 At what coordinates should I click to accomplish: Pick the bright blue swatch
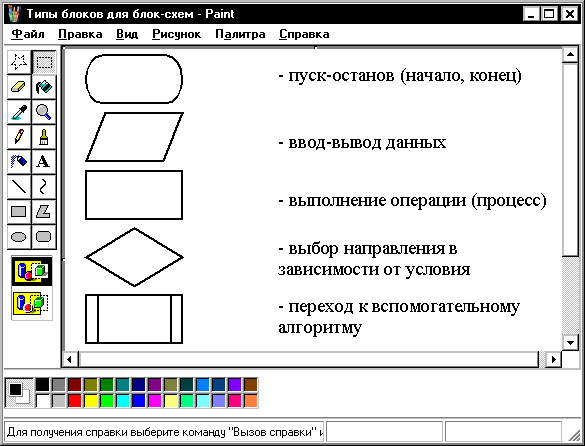(139, 401)
